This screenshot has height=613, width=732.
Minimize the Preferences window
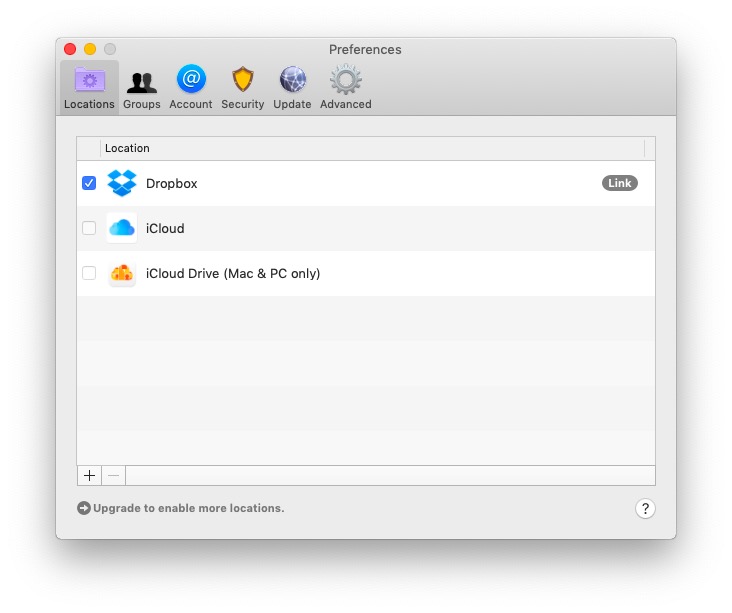coord(90,49)
